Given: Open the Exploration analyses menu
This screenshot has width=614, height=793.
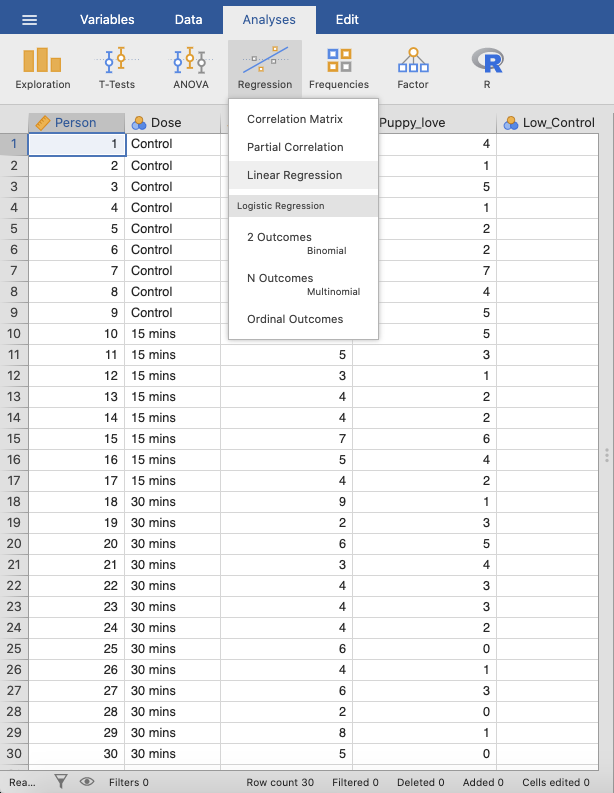Looking at the screenshot, I should click(43, 68).
